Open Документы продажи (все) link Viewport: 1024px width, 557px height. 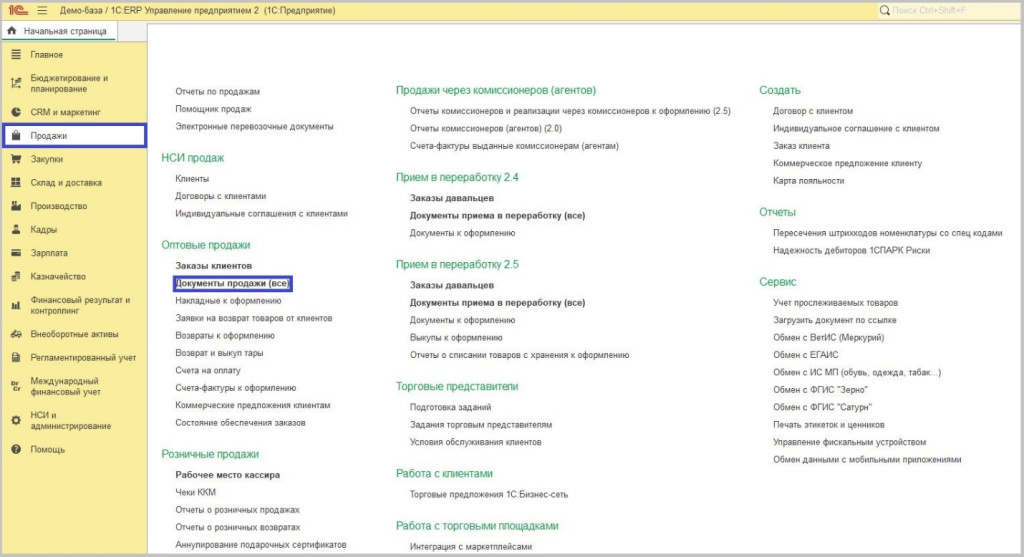(232, 284)
